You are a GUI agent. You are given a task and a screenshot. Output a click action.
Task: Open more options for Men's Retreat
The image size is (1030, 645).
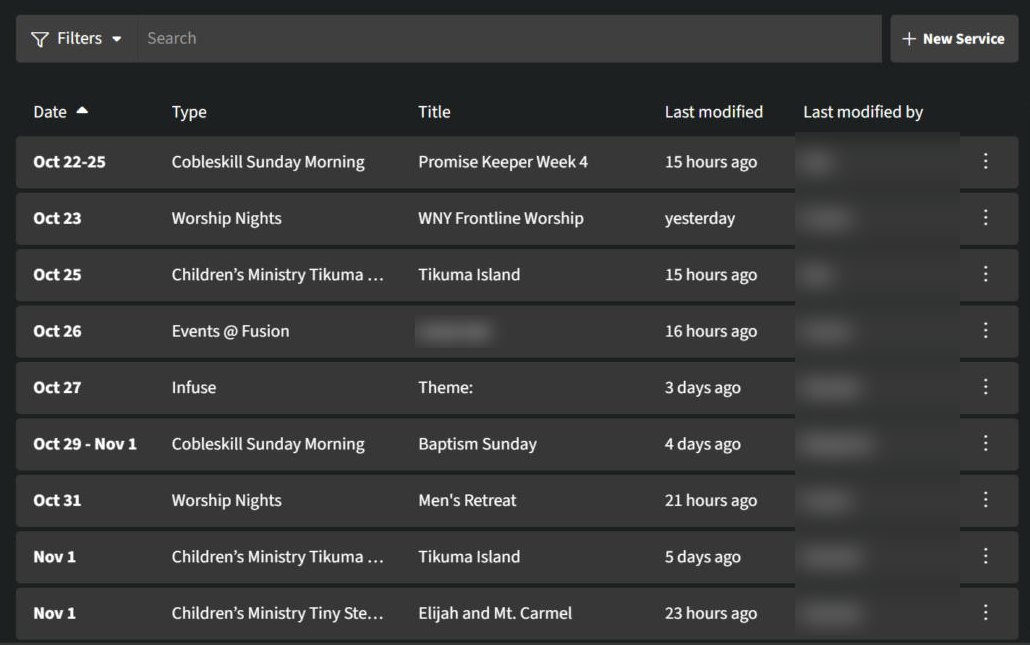[985, 500]
